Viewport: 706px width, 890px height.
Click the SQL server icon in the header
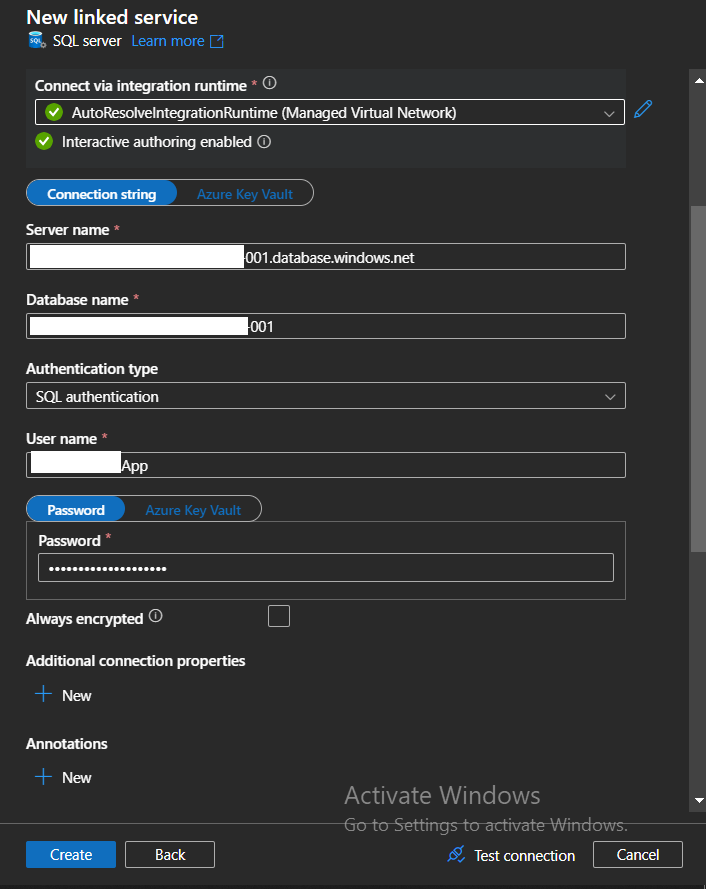33,41
